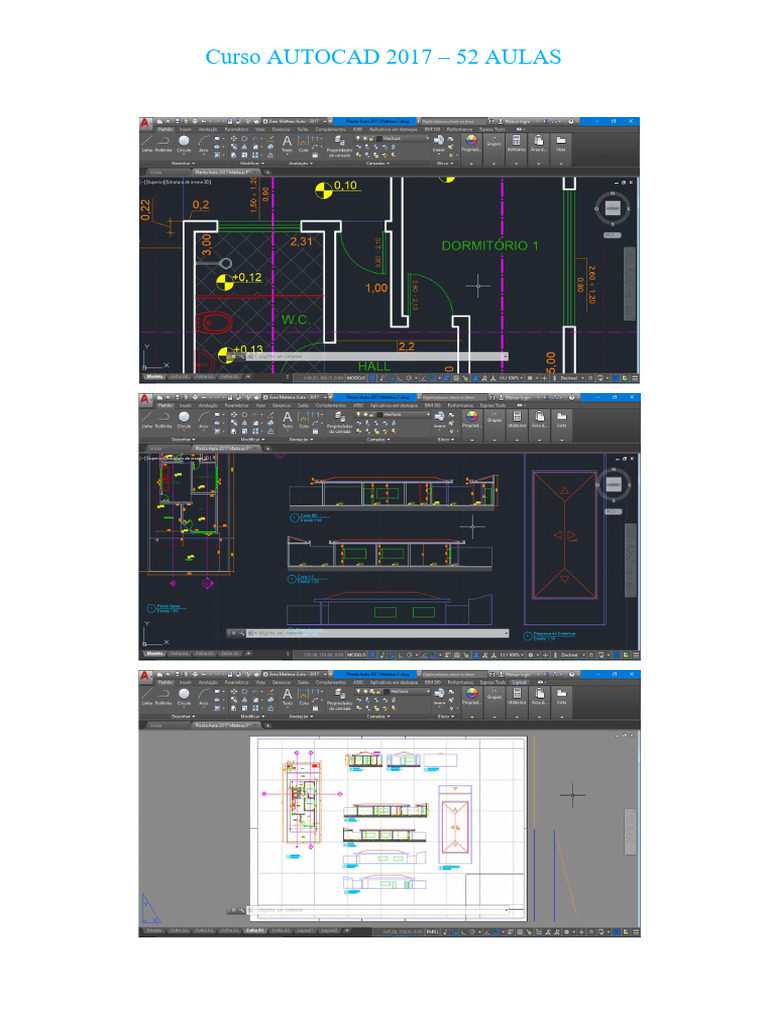Click Efetuar login in the third screenshot
This screenshot has width=768, height=1024.
coord(518,674)
